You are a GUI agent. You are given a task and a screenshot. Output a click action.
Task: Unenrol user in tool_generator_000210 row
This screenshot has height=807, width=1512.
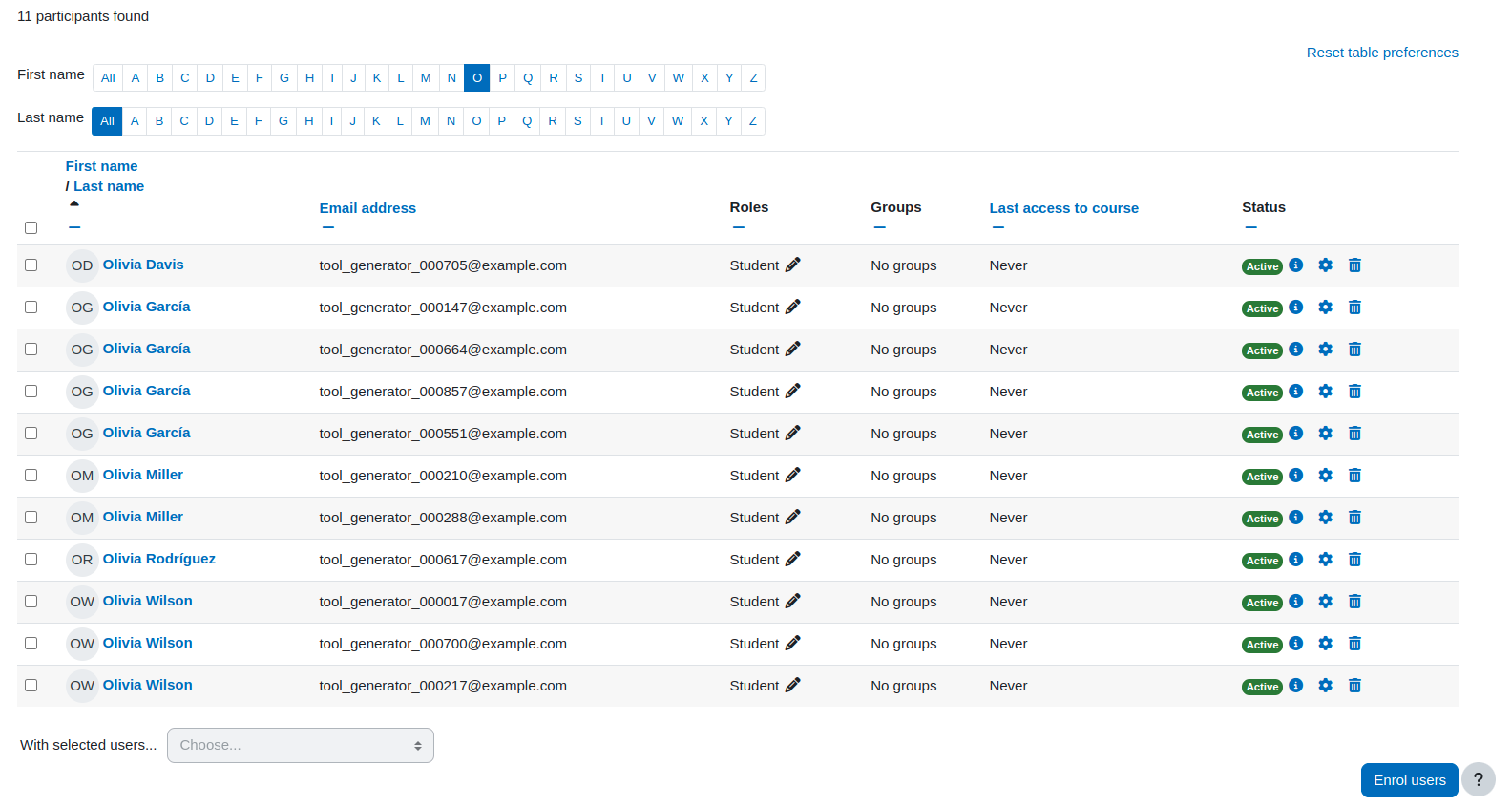1354,475
